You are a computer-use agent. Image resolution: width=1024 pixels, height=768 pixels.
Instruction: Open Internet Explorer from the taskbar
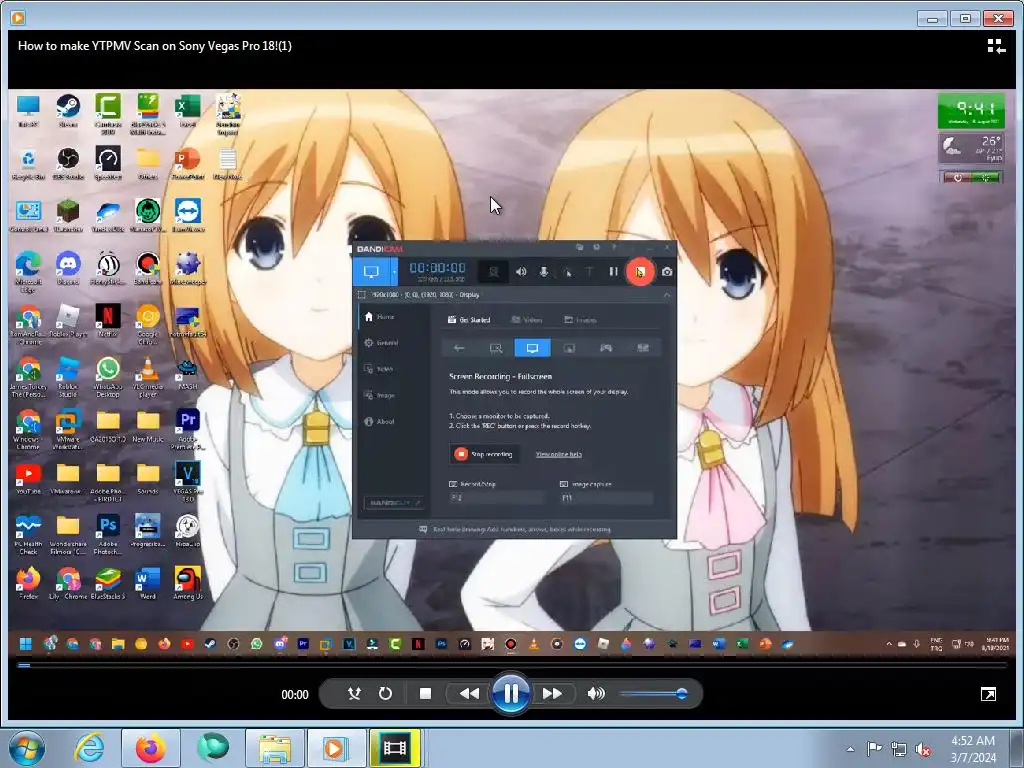88,748
